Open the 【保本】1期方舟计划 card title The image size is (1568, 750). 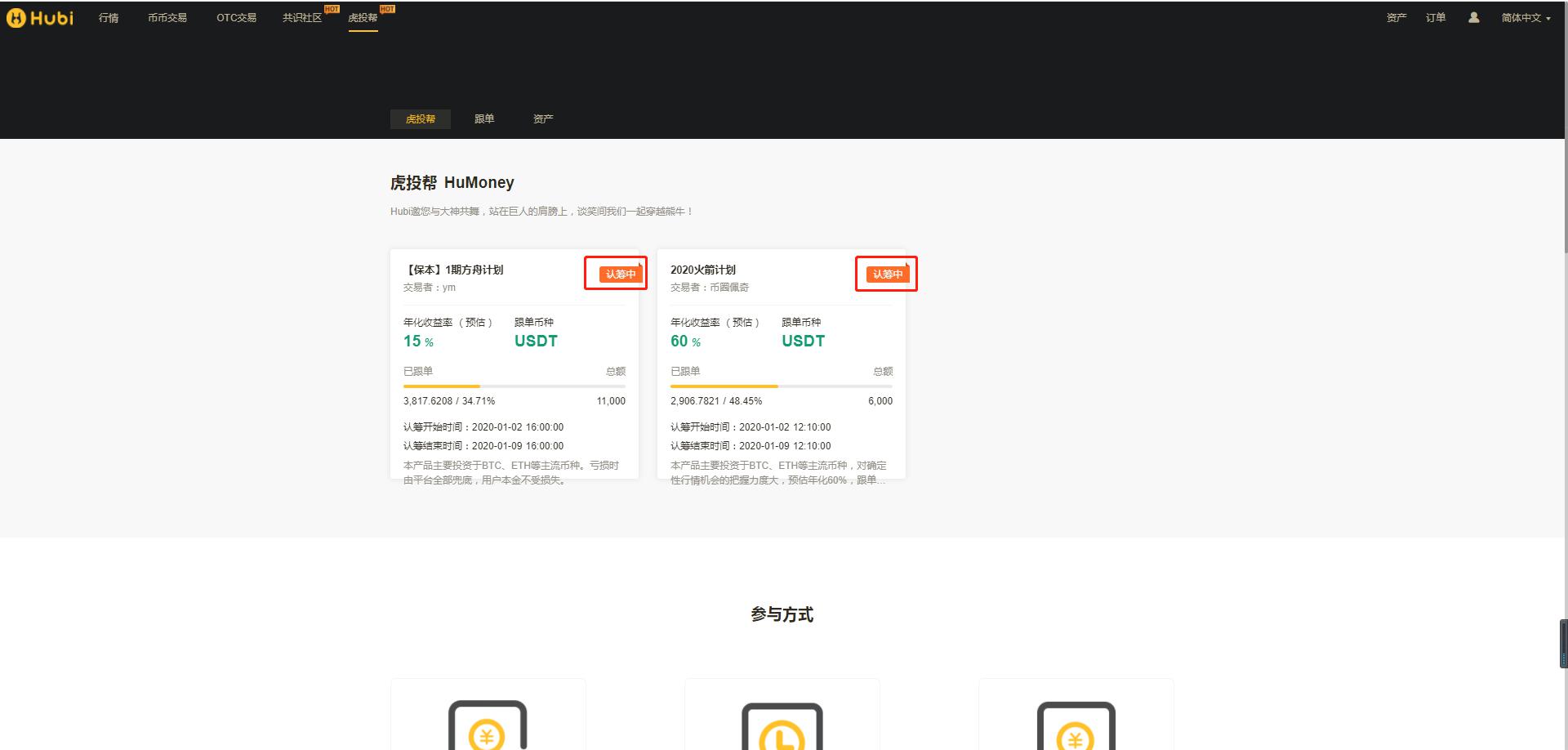coord(453,270)
